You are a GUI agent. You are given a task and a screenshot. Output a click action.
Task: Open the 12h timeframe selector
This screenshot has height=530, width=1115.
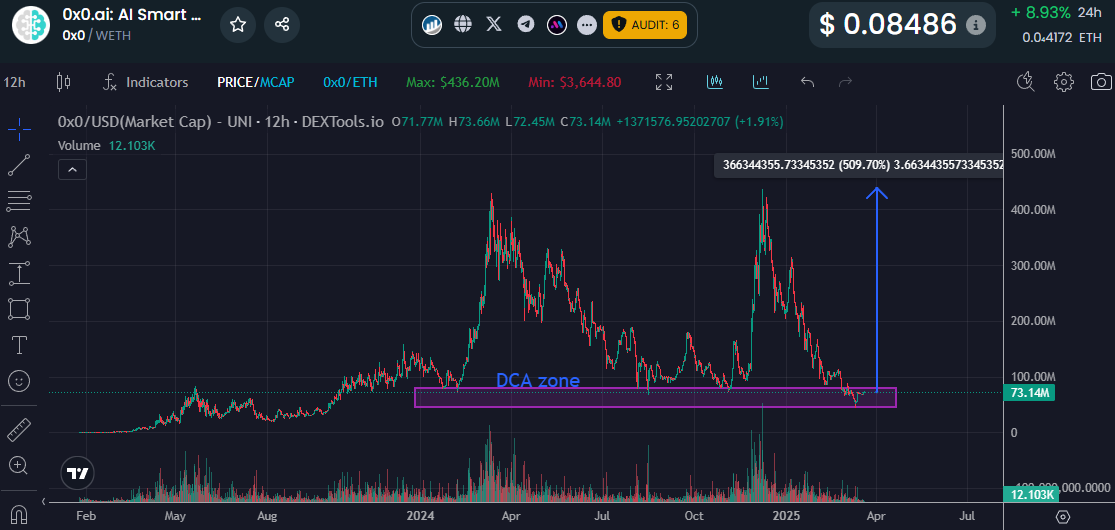coord(14,83)
